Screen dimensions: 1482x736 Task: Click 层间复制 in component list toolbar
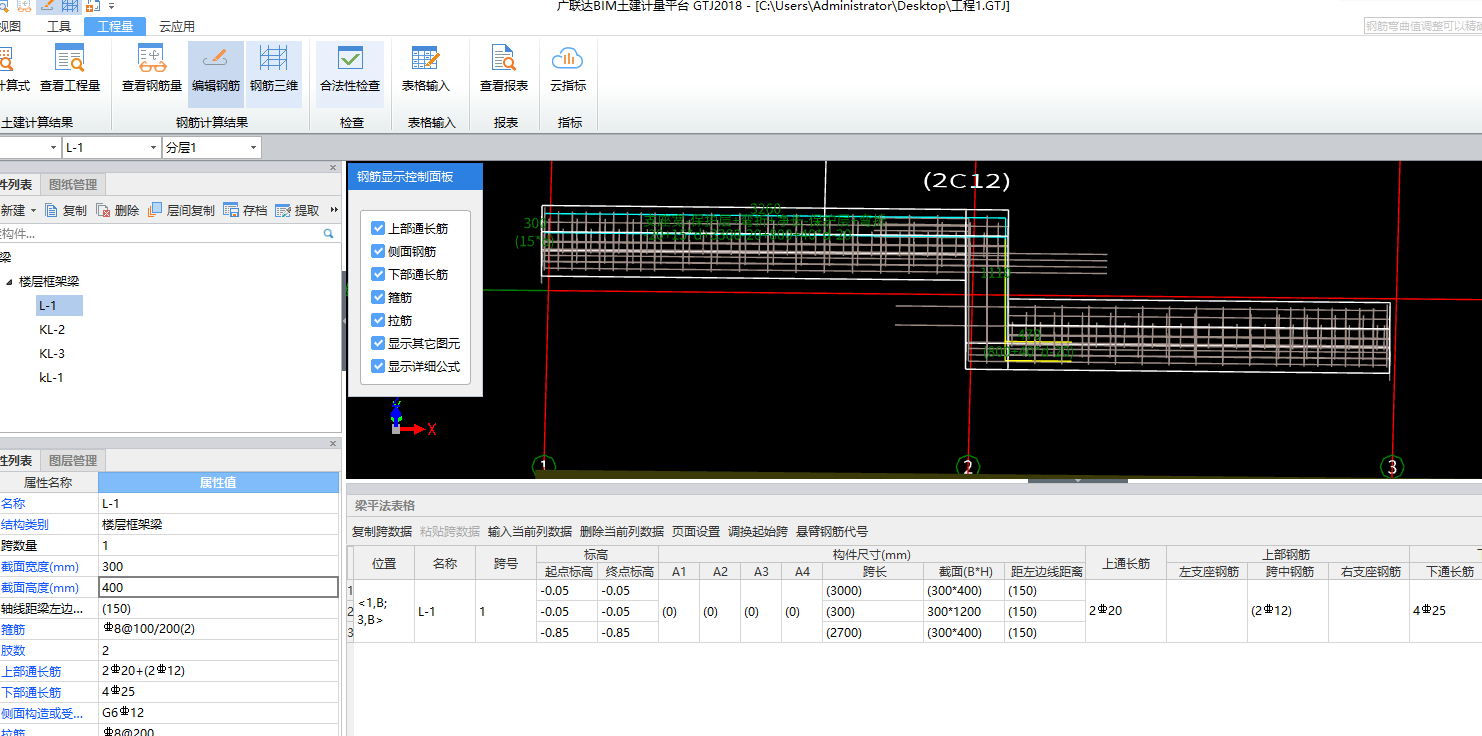pyautogui.click(x=181, y=210)
